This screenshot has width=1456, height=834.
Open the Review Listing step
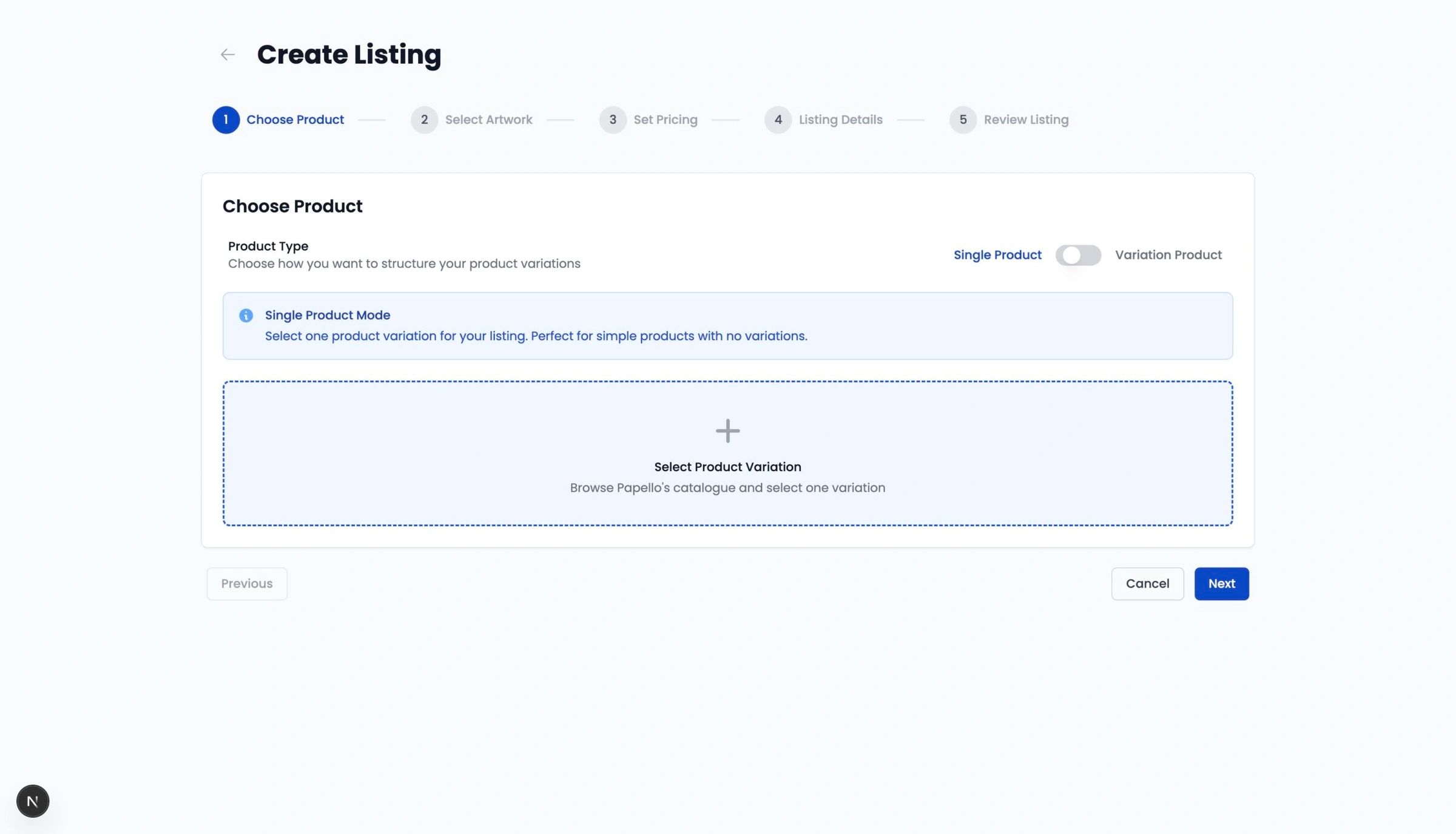coord(1026,120)
